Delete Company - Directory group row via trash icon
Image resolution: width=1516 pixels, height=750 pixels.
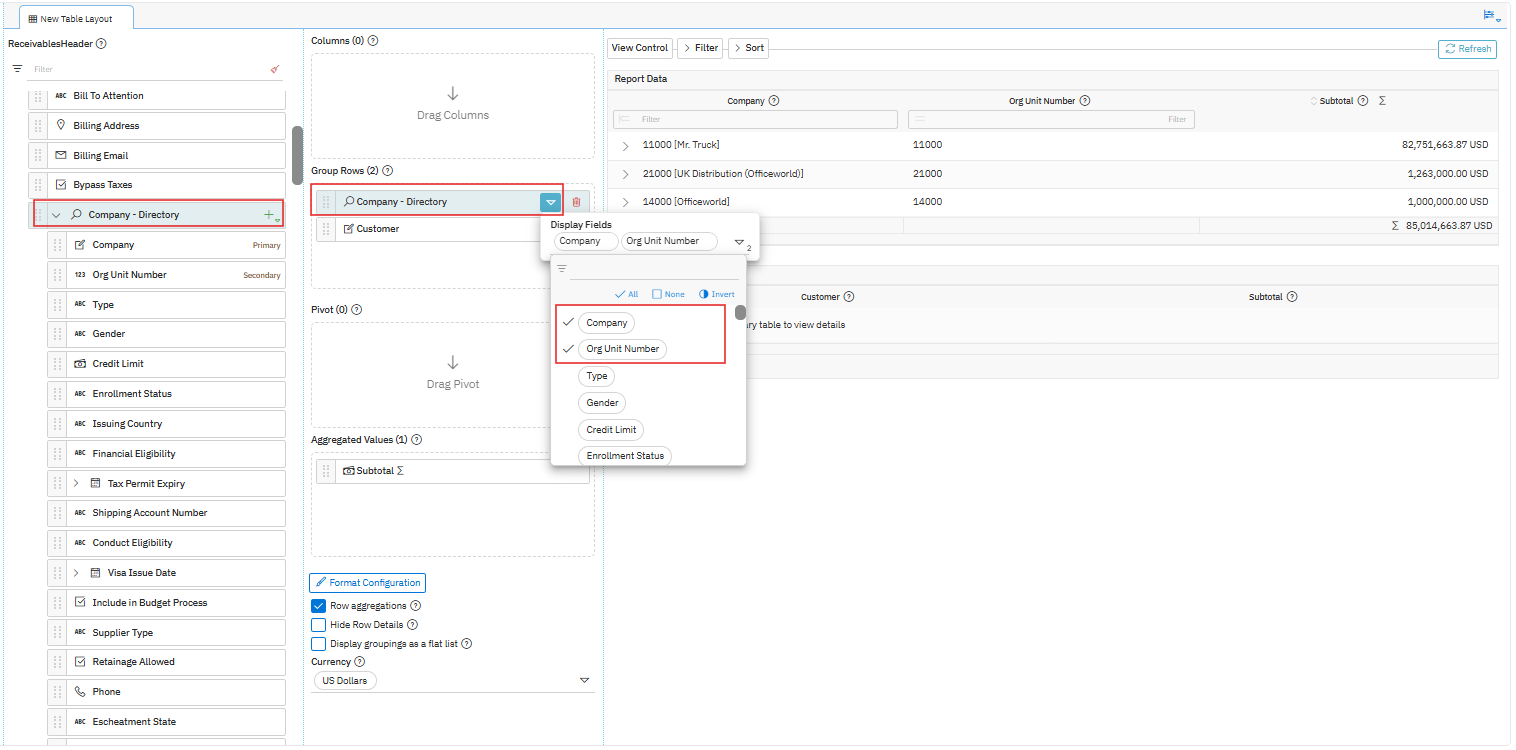tap(576, 202)
